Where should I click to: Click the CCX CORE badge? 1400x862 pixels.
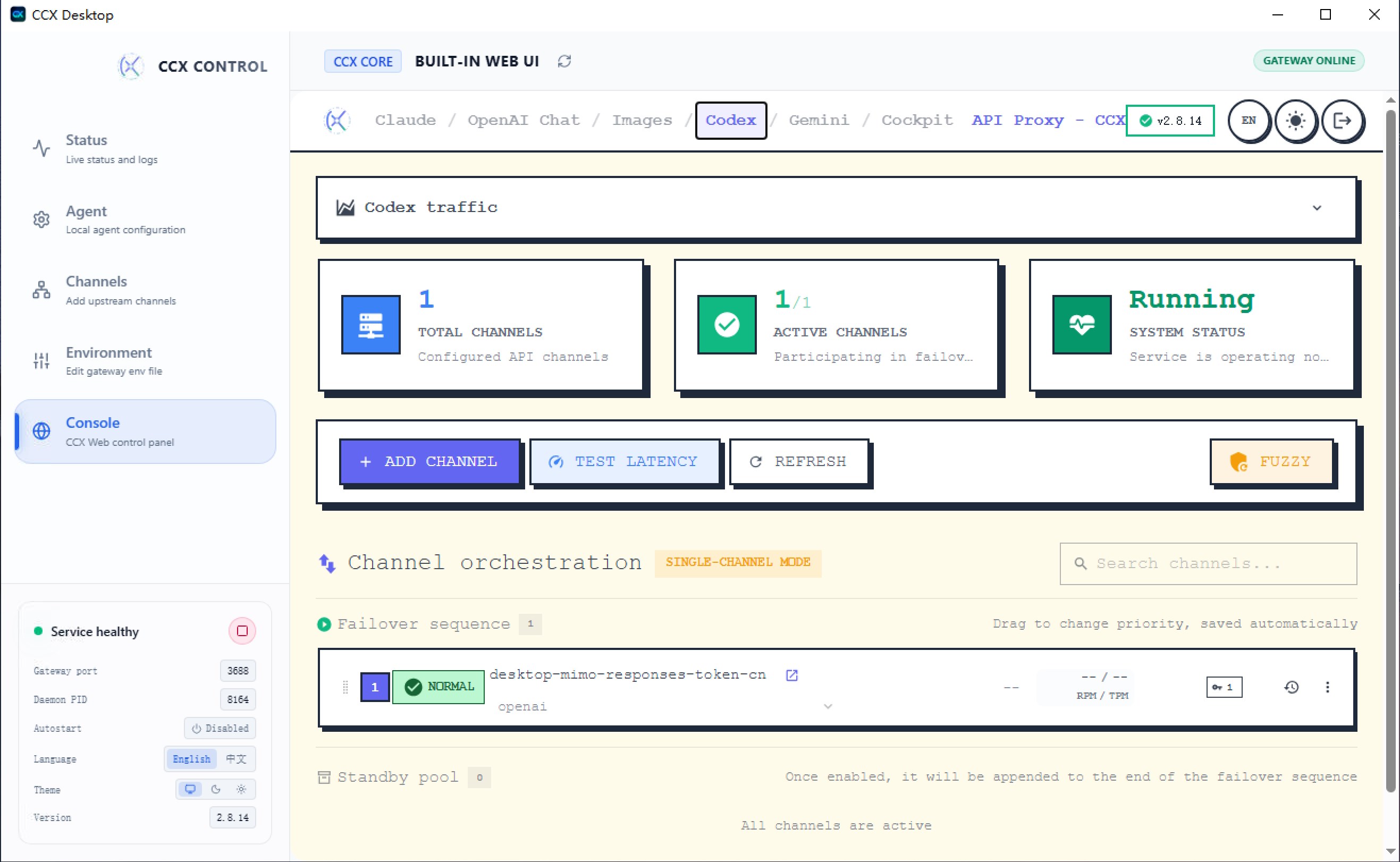pos(363,62)
